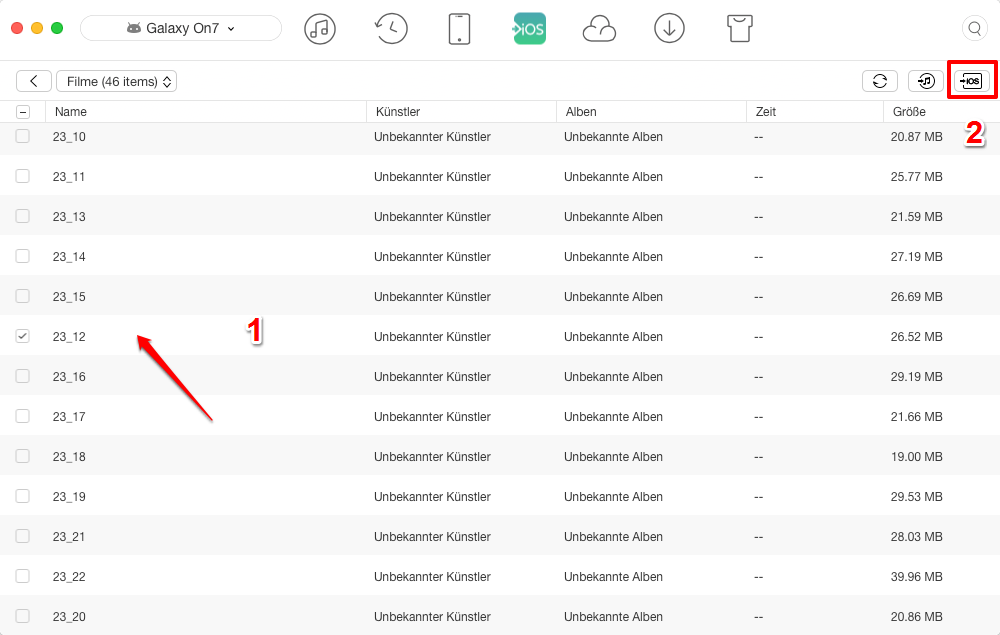Sort by the Größe column header
The height and width of the screenshot is (635, 1000).
(x=909, y=112)
